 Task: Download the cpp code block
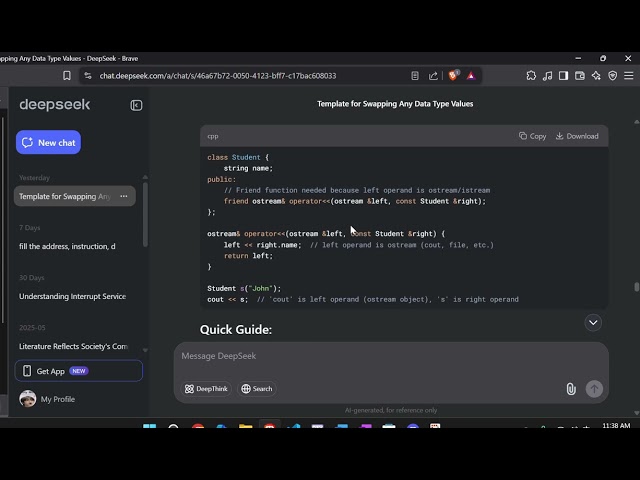pyautogui.click(x=577, y=136)
